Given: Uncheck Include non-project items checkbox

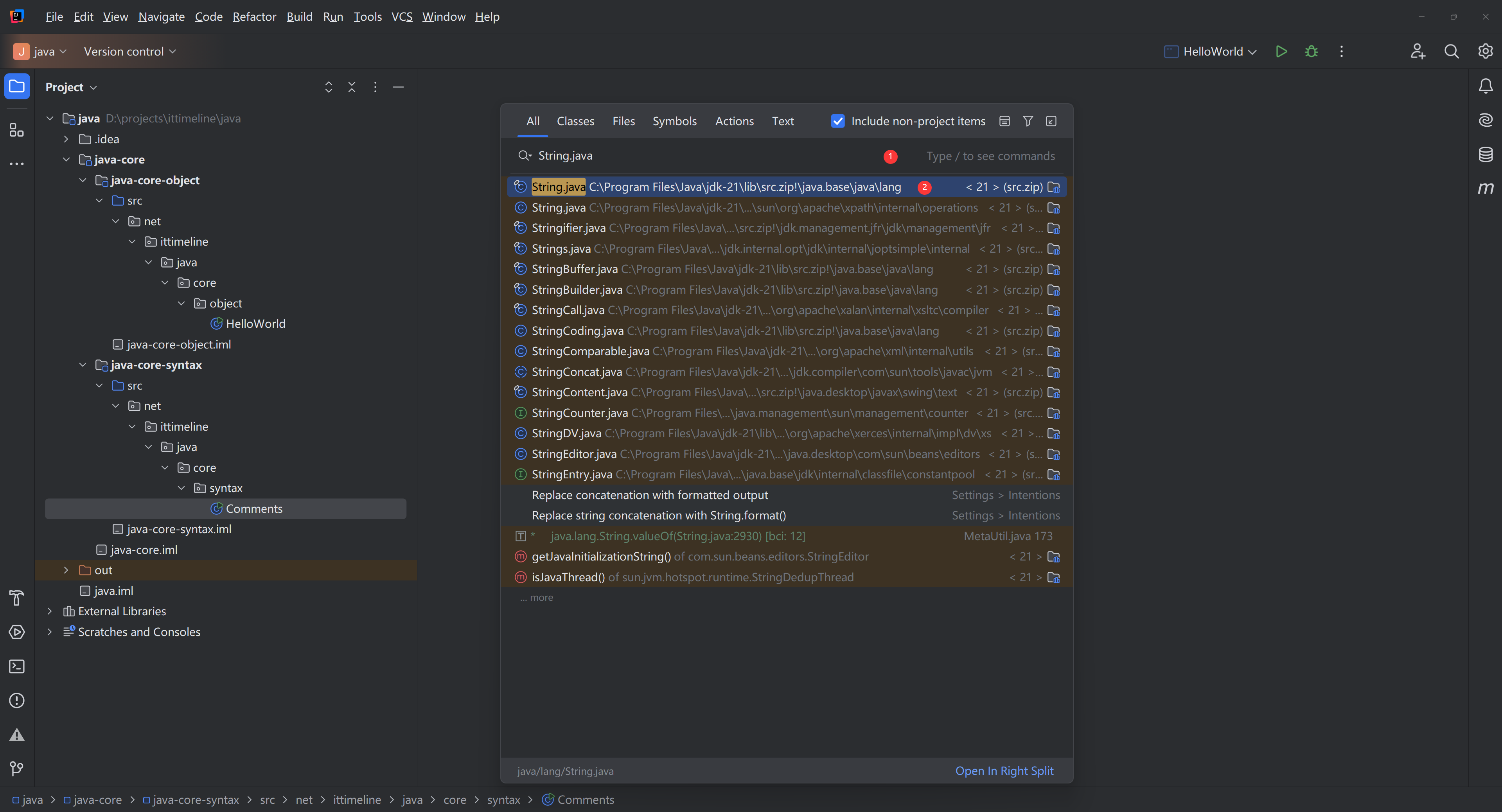Looking at the screenshot, I should pyautogui.click(x=838, y=121).
